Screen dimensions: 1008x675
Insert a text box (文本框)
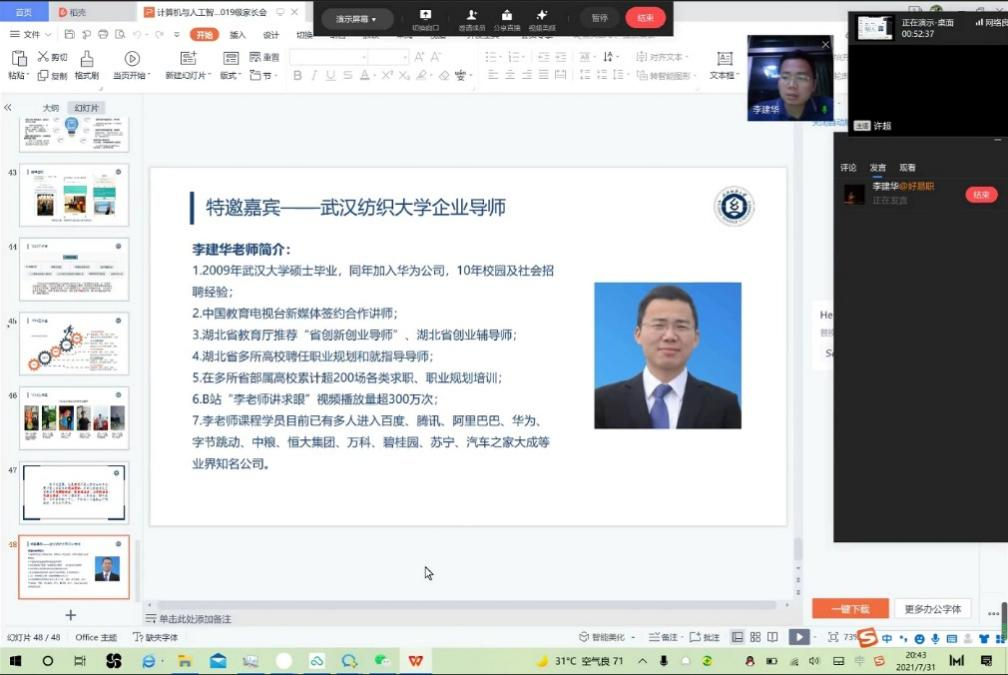pos(723,66)
